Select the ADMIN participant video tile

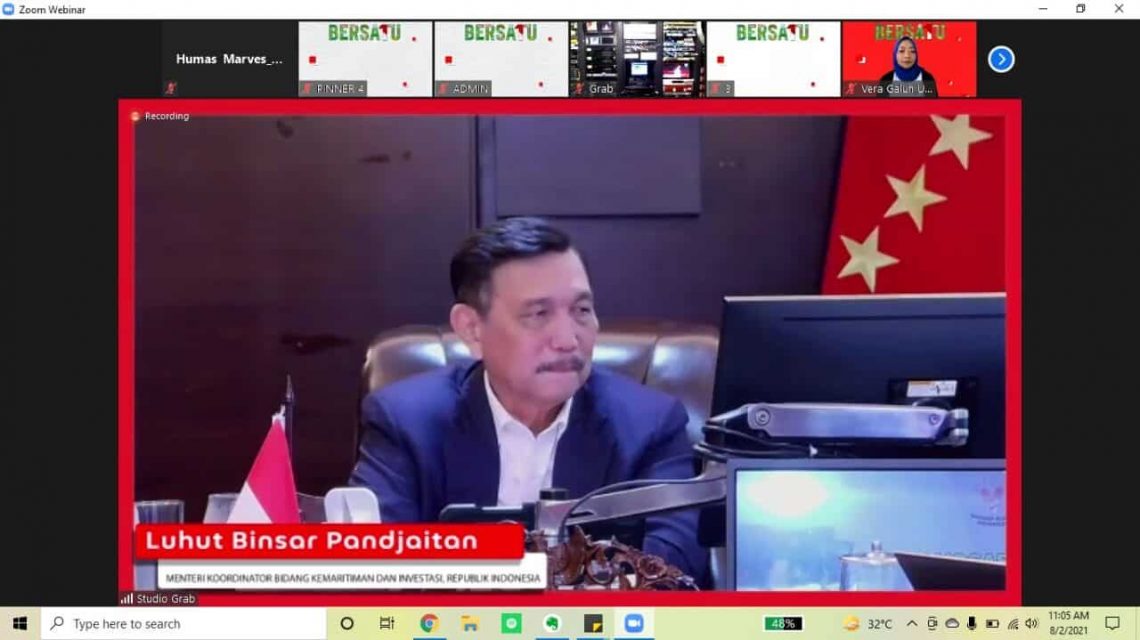tap(499, 58)
